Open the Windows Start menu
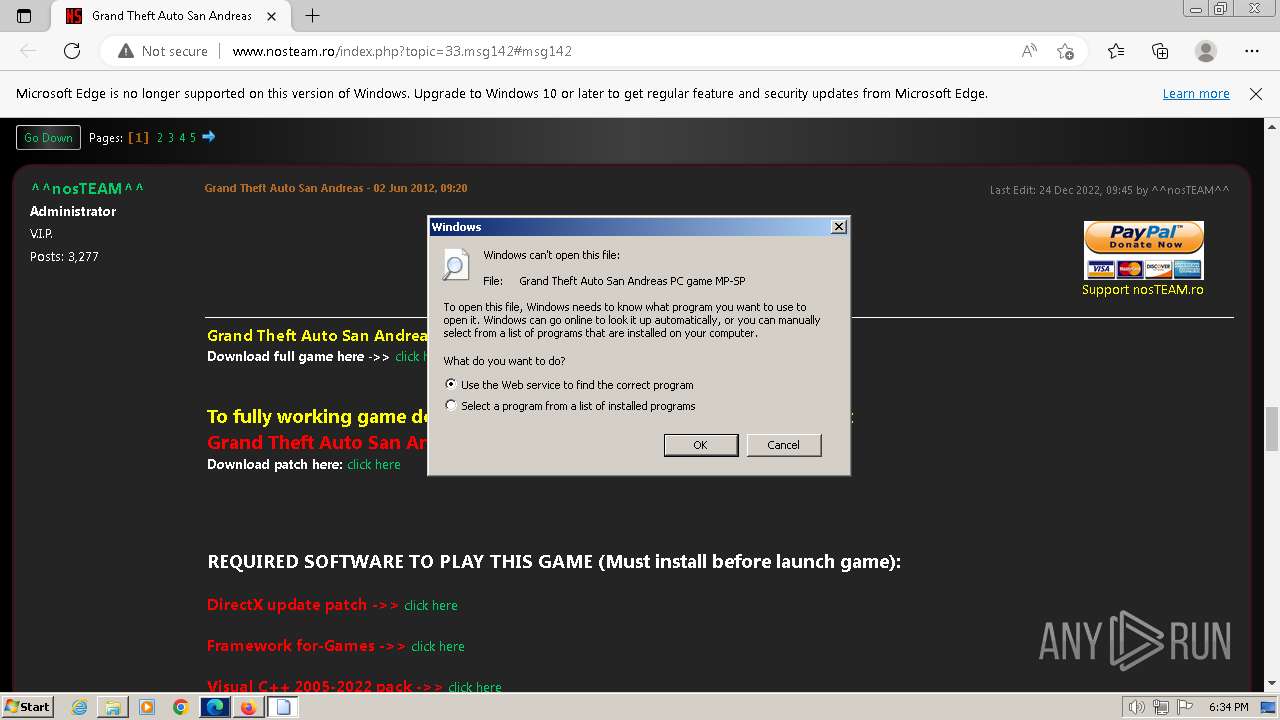 coord(27,706)
